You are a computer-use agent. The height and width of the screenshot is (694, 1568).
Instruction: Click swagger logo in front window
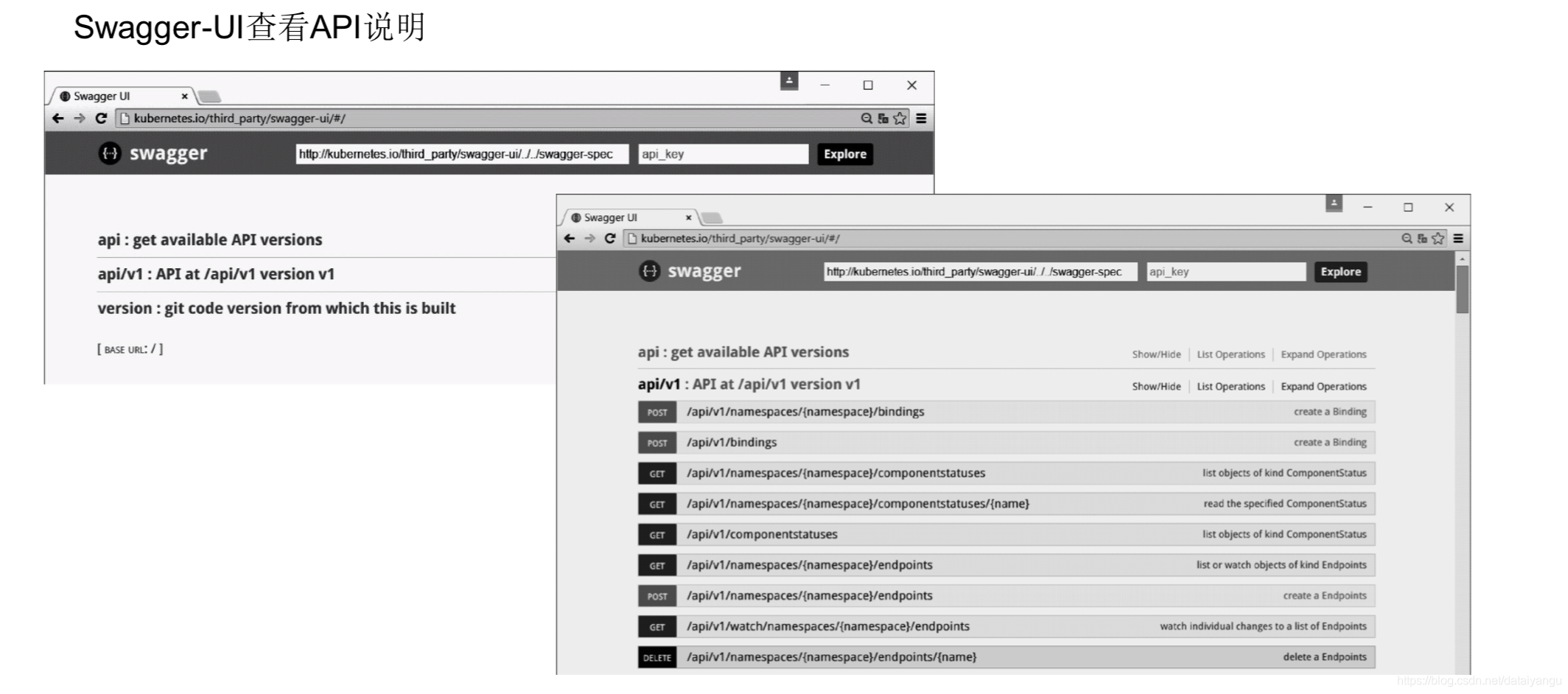pos(690,271)
